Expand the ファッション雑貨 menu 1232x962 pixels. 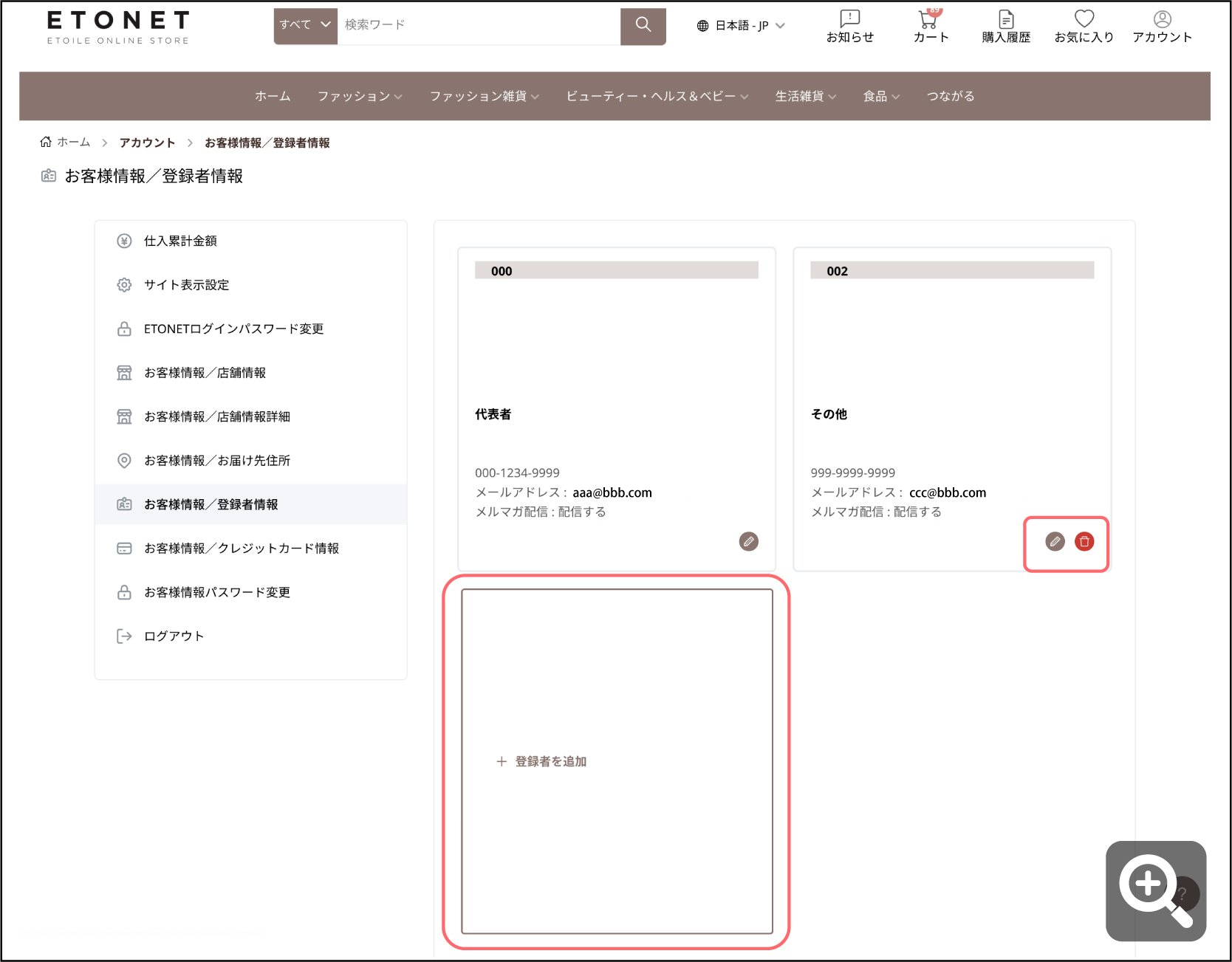[x=485, y=96]
